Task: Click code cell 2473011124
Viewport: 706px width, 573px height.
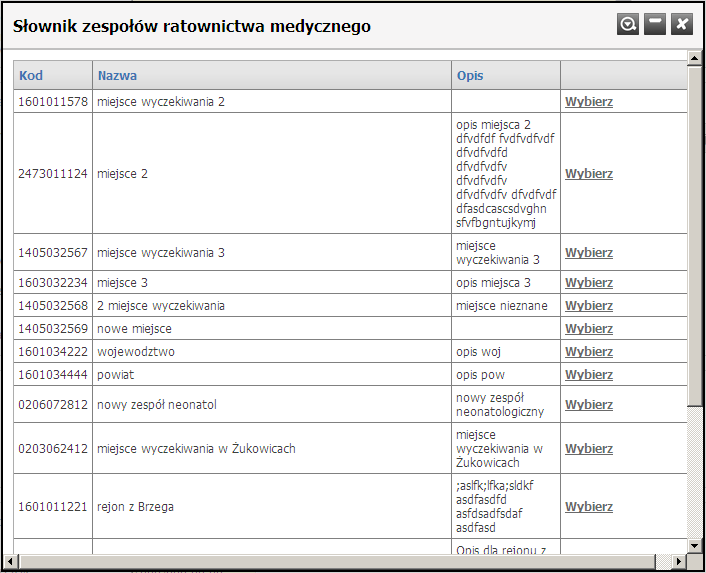Action: coord(53,174)
